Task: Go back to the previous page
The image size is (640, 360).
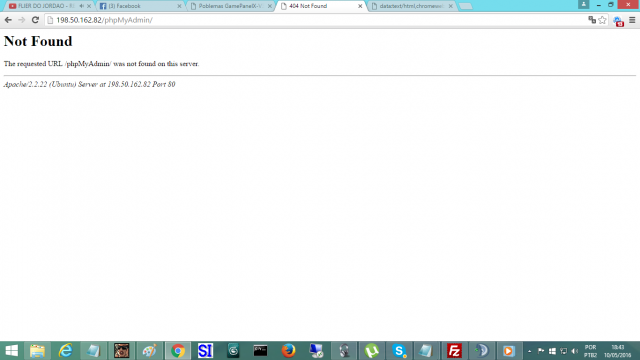Action: 8,20
